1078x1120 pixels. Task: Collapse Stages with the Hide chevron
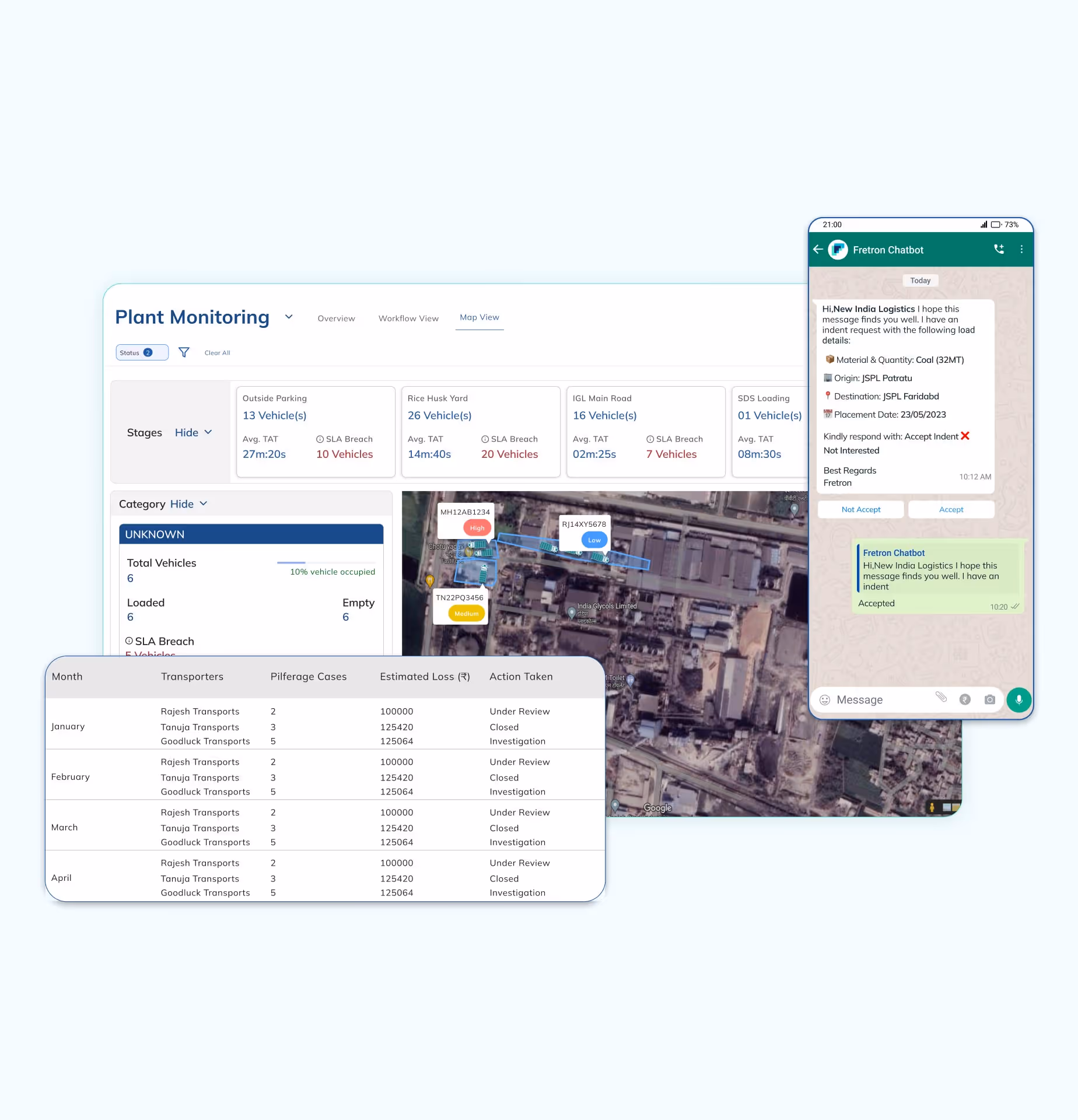pos(208,432)
